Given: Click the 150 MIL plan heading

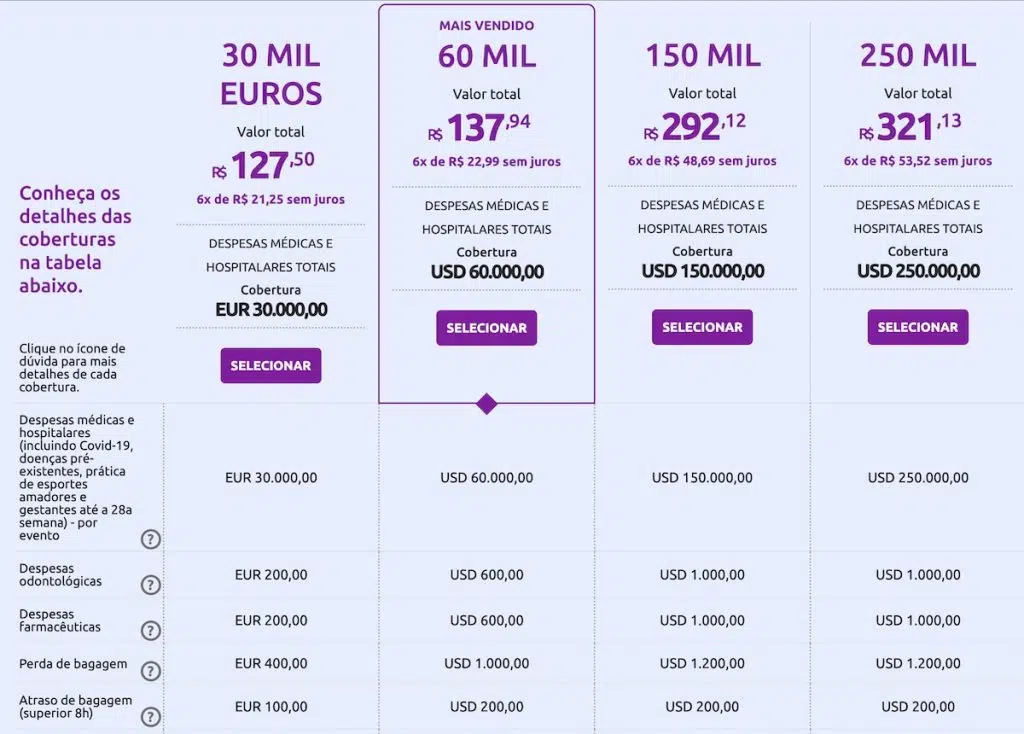Looking at the screenshot, I should point(702,57).
